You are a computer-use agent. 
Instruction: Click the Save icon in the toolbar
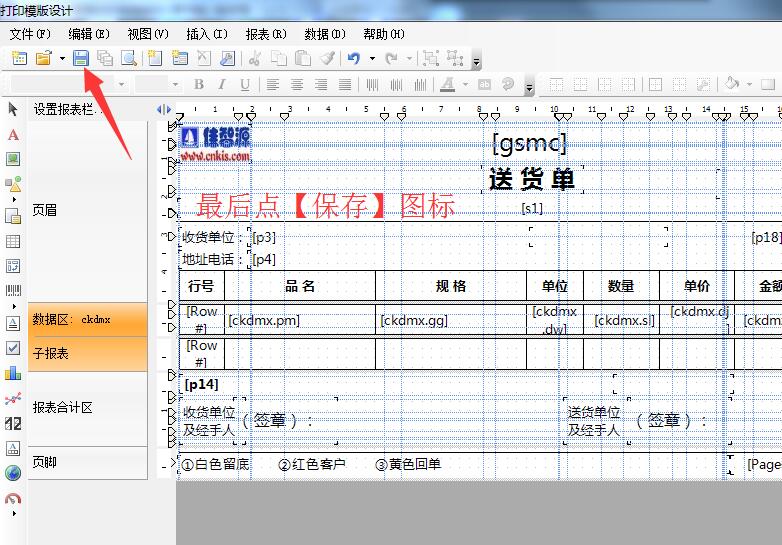coord(81,59)
